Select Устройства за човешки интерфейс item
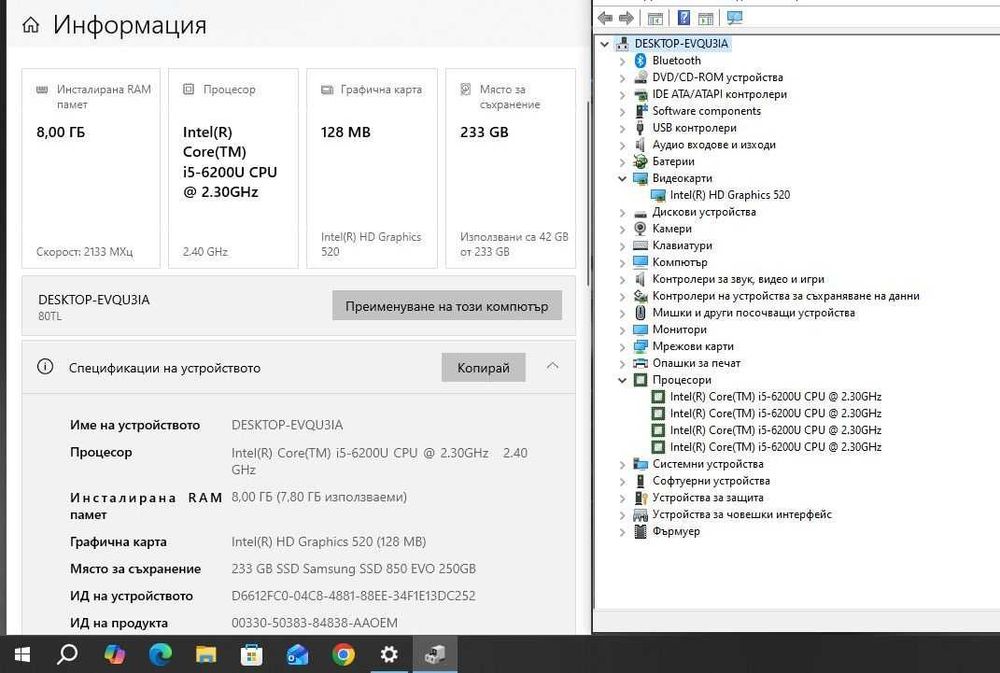The width and height of the screenshot is (1000, 673). 742,514
